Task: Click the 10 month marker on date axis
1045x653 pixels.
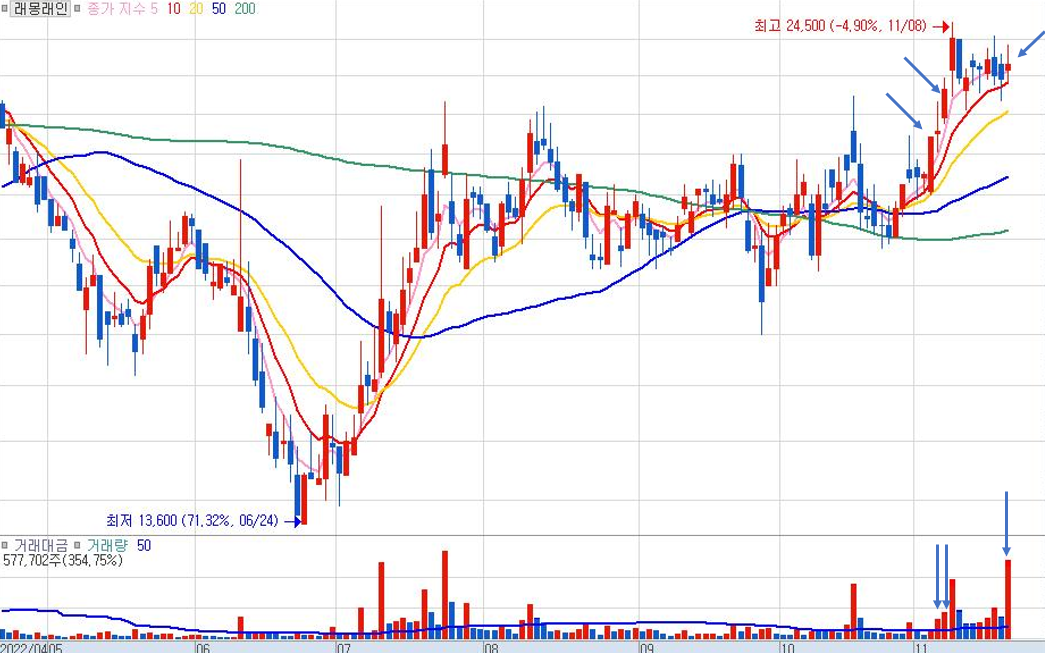Action: [787, 648]
